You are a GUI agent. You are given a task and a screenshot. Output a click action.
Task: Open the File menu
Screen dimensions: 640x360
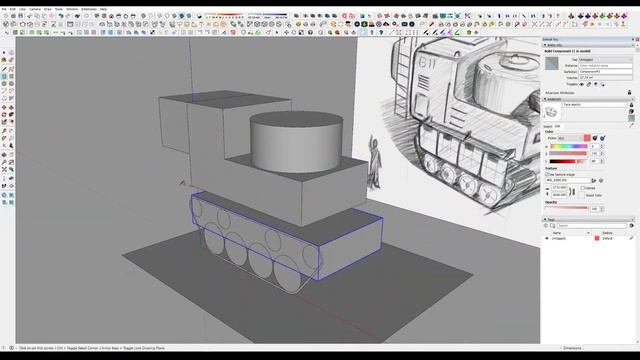click(4, 9)
